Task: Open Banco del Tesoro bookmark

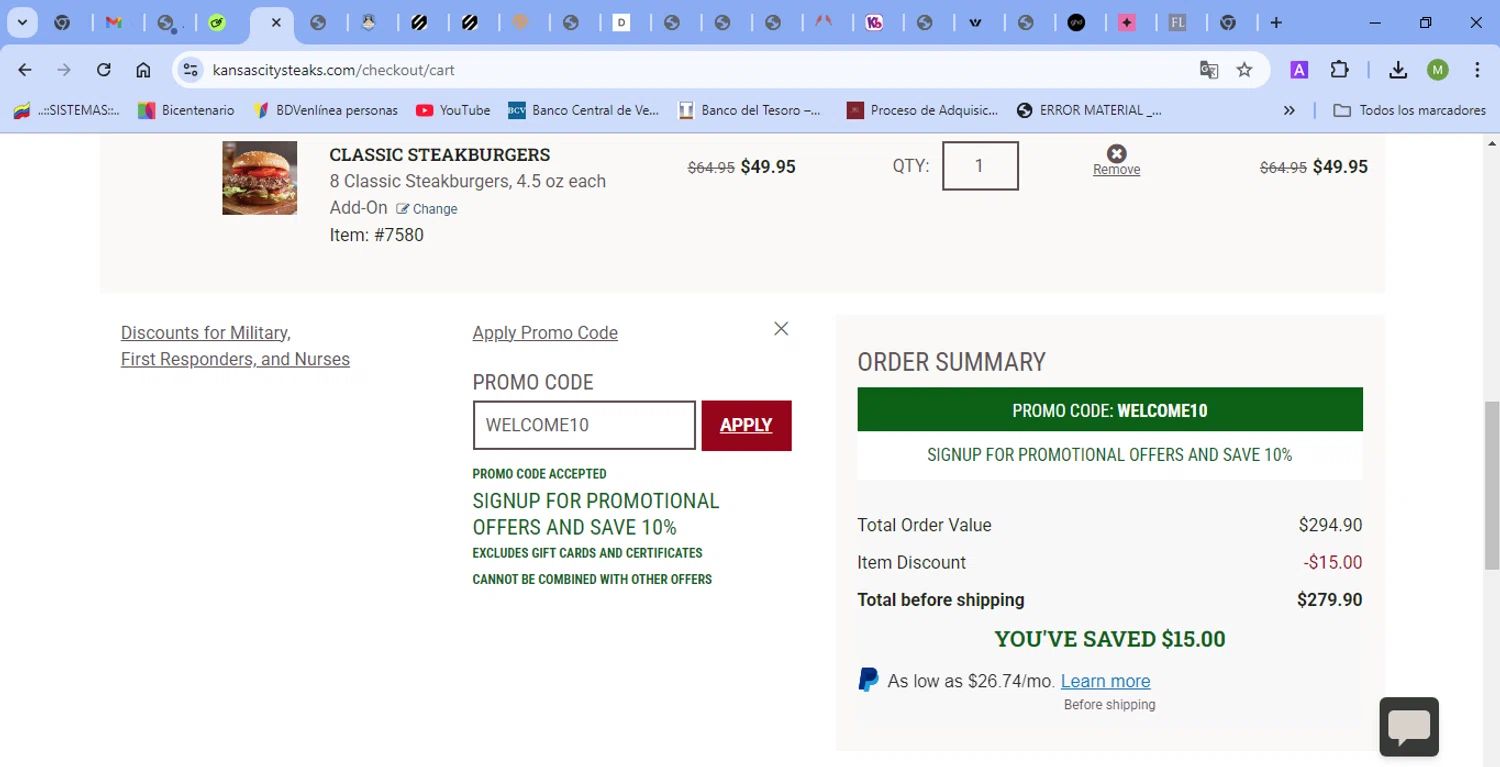Action: coord(749,110)
